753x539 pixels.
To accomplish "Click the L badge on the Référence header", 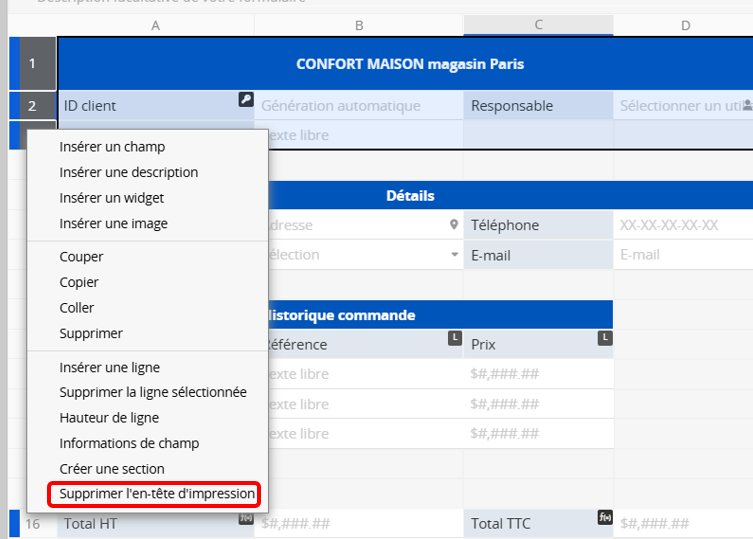I will pos(455,339).
